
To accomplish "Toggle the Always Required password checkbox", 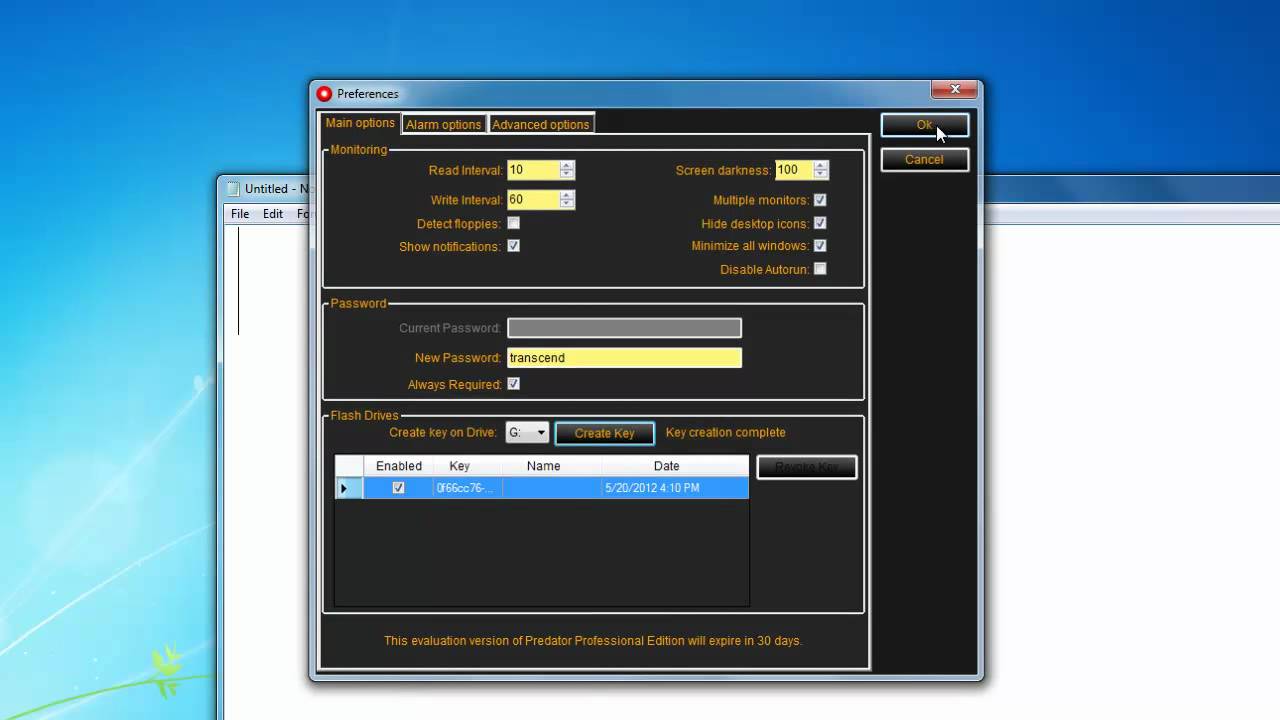I will point(513,384).
